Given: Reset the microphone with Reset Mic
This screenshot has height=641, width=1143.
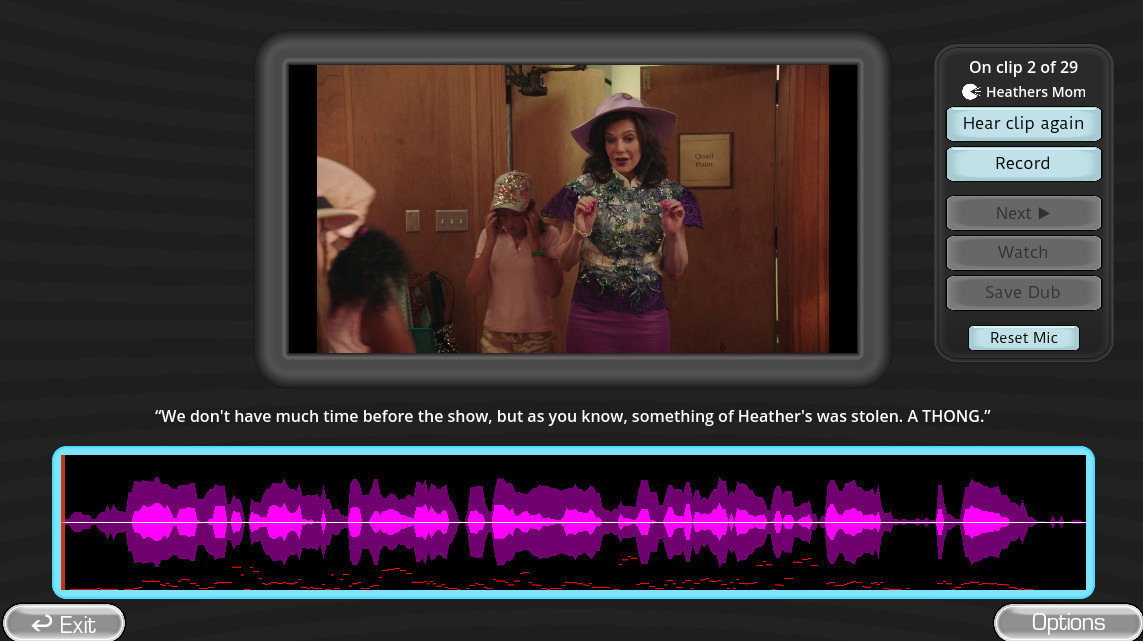Looking at the screenshot, I should click(1023, 338).
